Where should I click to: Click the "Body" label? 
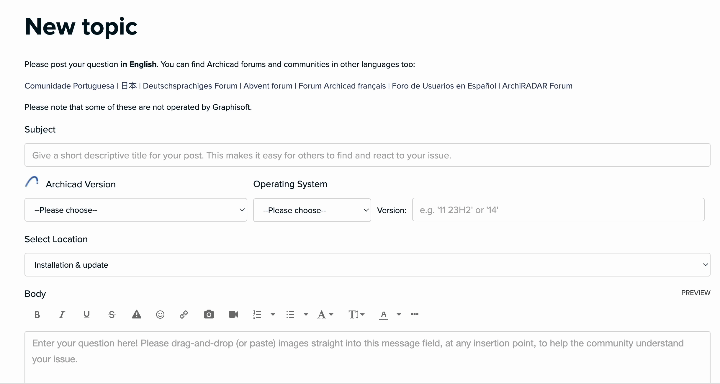(x=35, y=294)
